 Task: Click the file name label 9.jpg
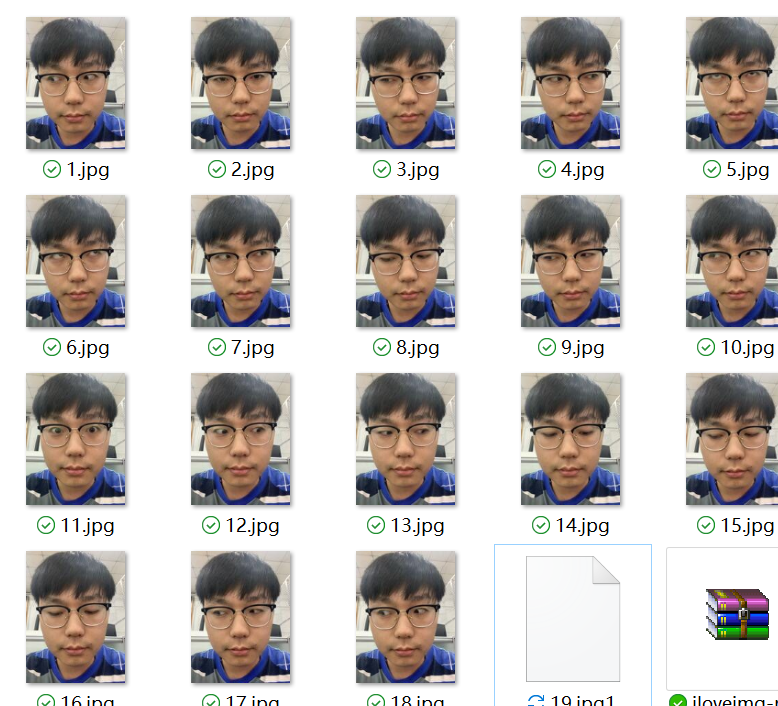tap(583, 348)
